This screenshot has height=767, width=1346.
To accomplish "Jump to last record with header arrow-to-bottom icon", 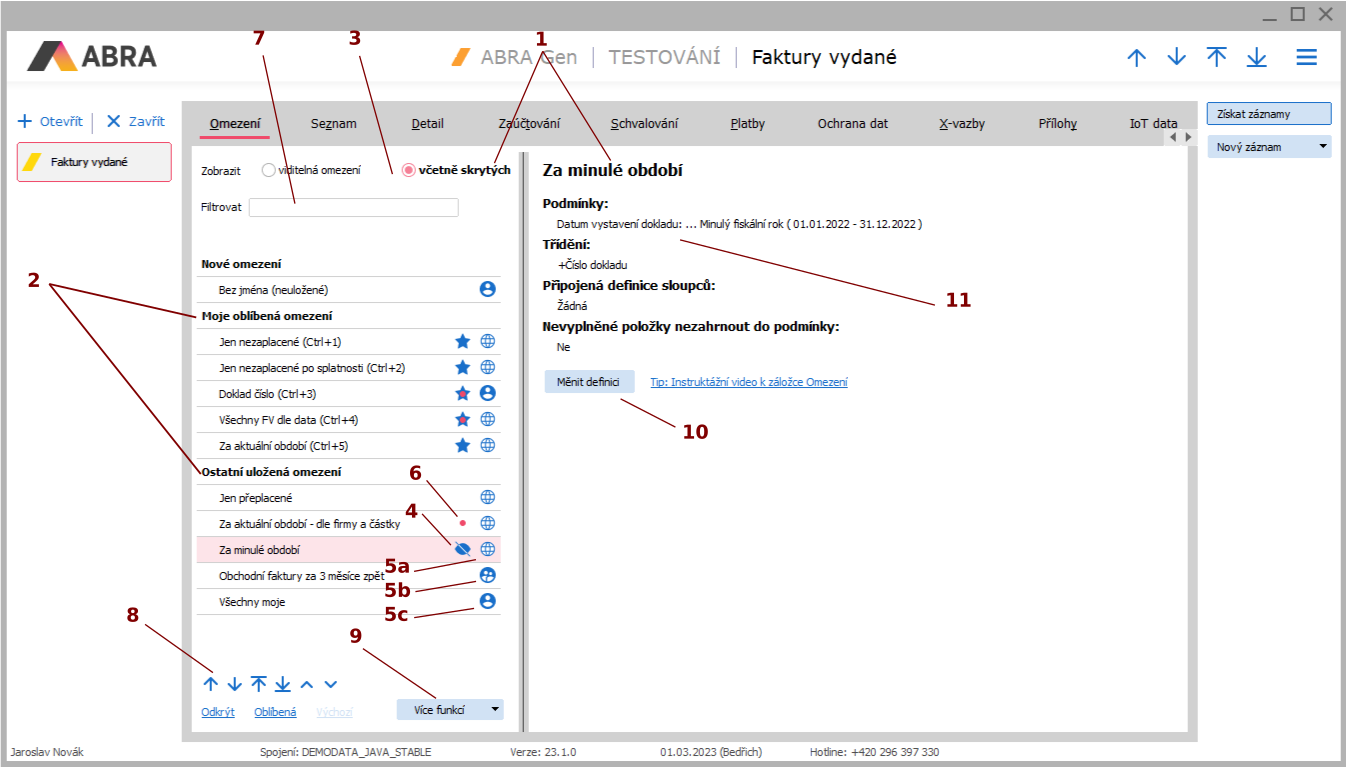I will tap(1257, 57).
